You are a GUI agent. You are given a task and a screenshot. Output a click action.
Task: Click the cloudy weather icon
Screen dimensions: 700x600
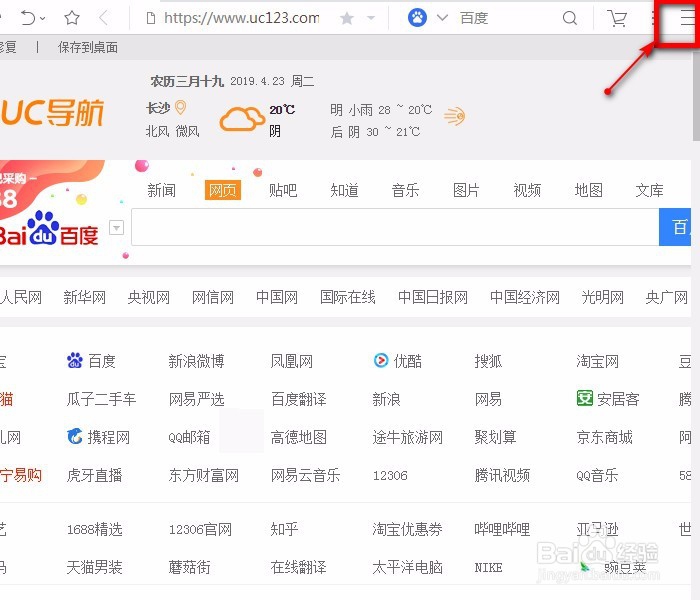tap(242, 119)
